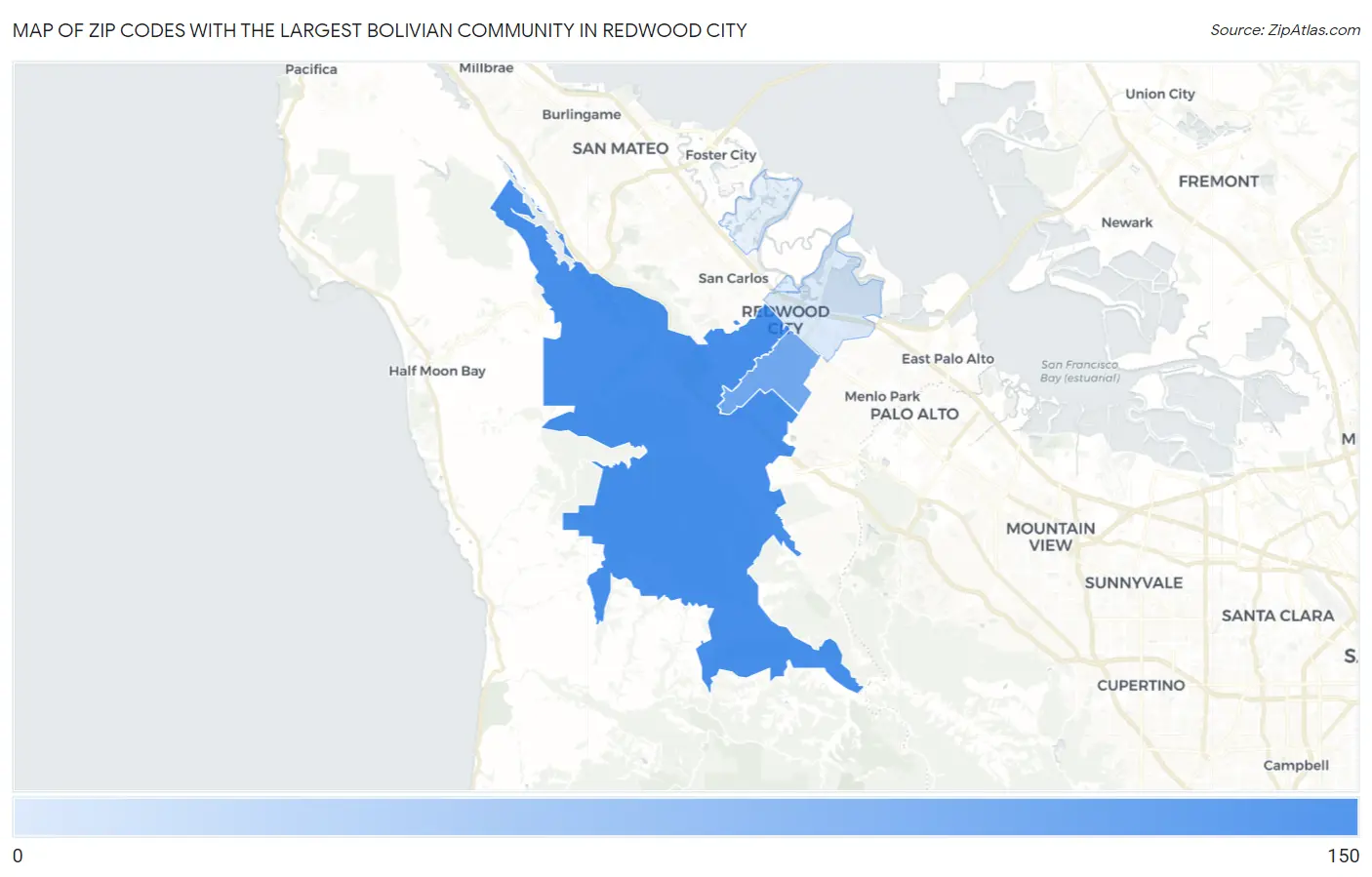This screenshot has width=1372, height=877.
Task: Click the legend minimum value '0'
Action: click(18, 856)
